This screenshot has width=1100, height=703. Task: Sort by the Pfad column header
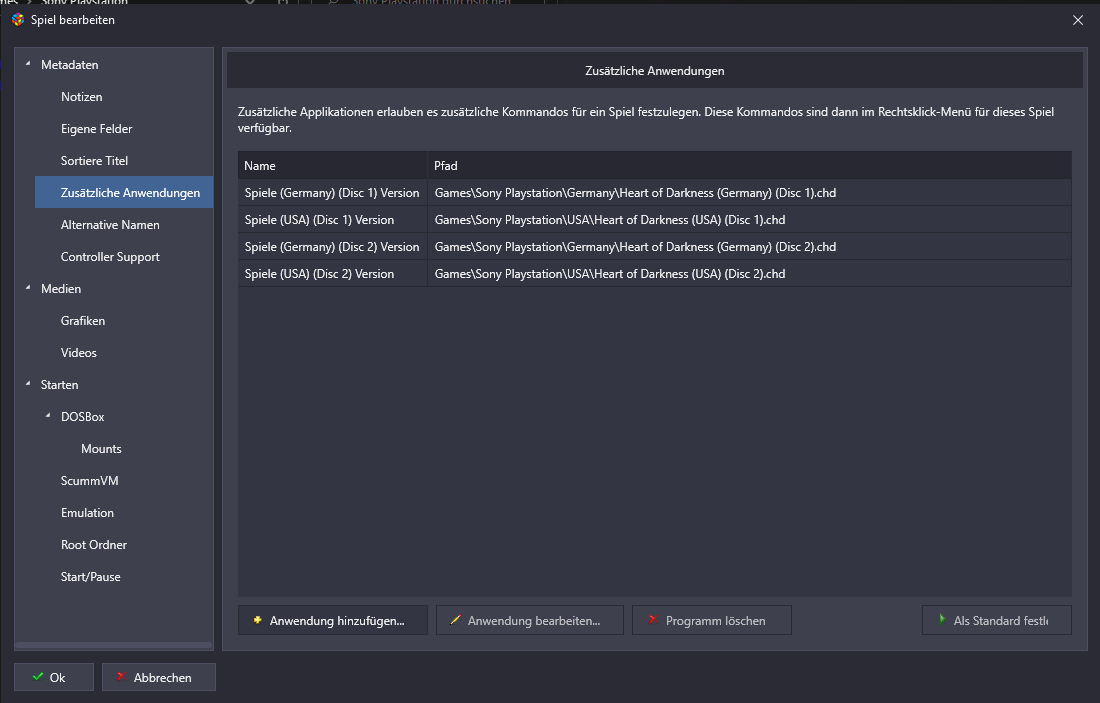[x=749, y=166]
